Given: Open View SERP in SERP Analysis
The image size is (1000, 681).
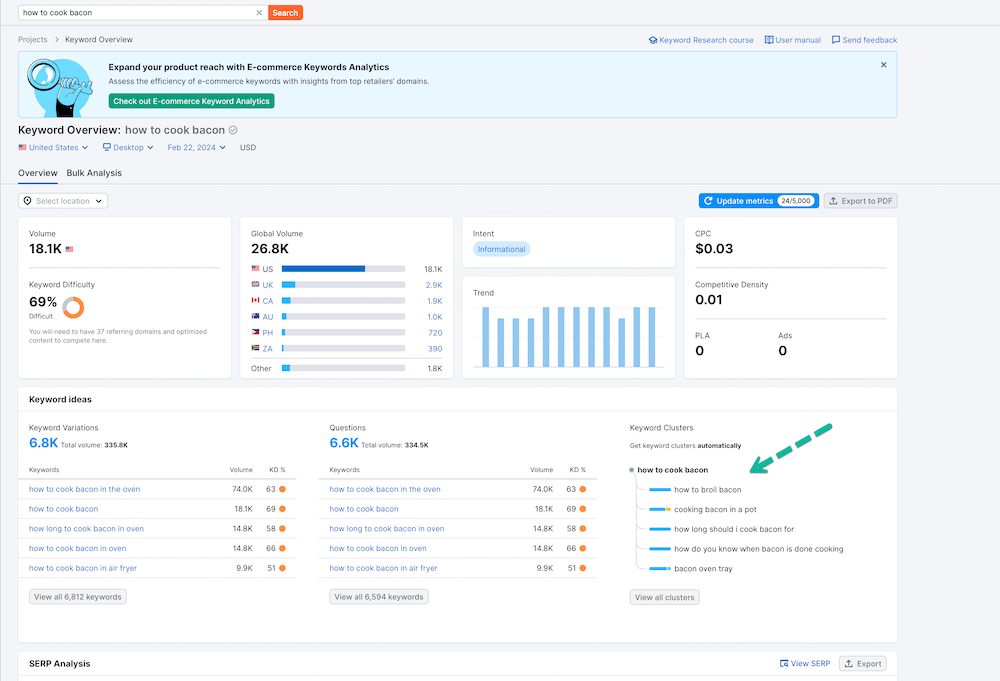Looking at the screenshot, I should 804,663.
